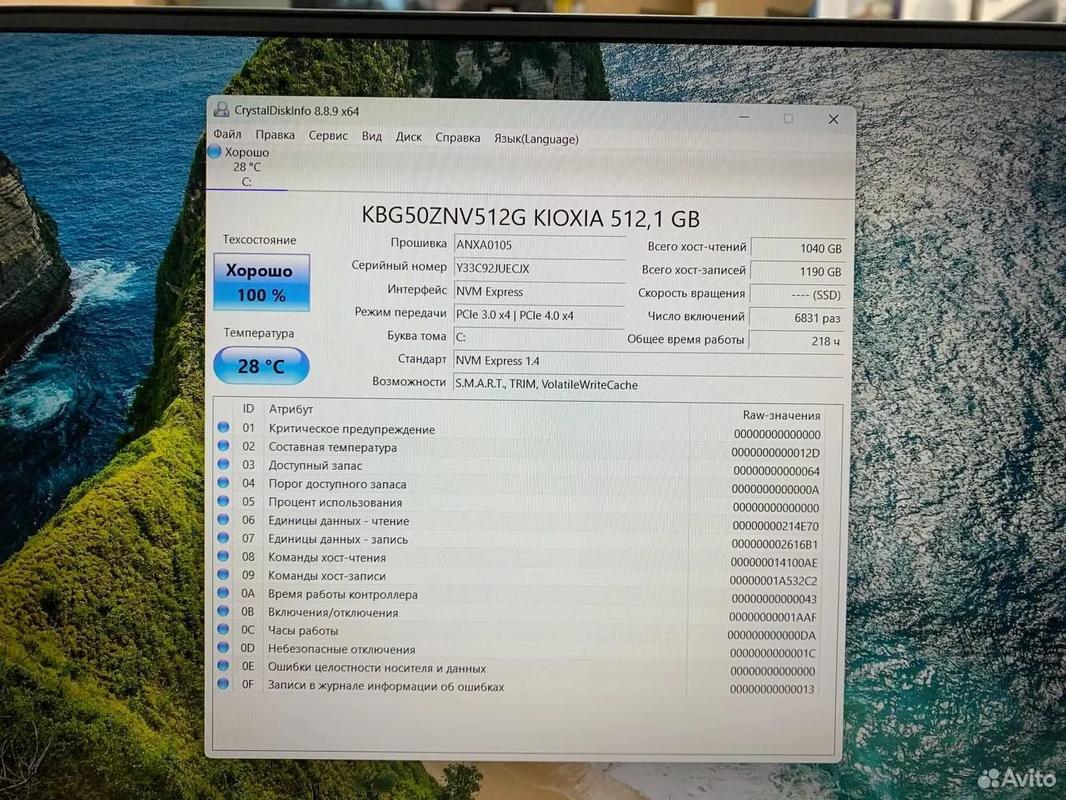
Task: Select the Процент использования attribute text
Action: [x=335, y=502]
